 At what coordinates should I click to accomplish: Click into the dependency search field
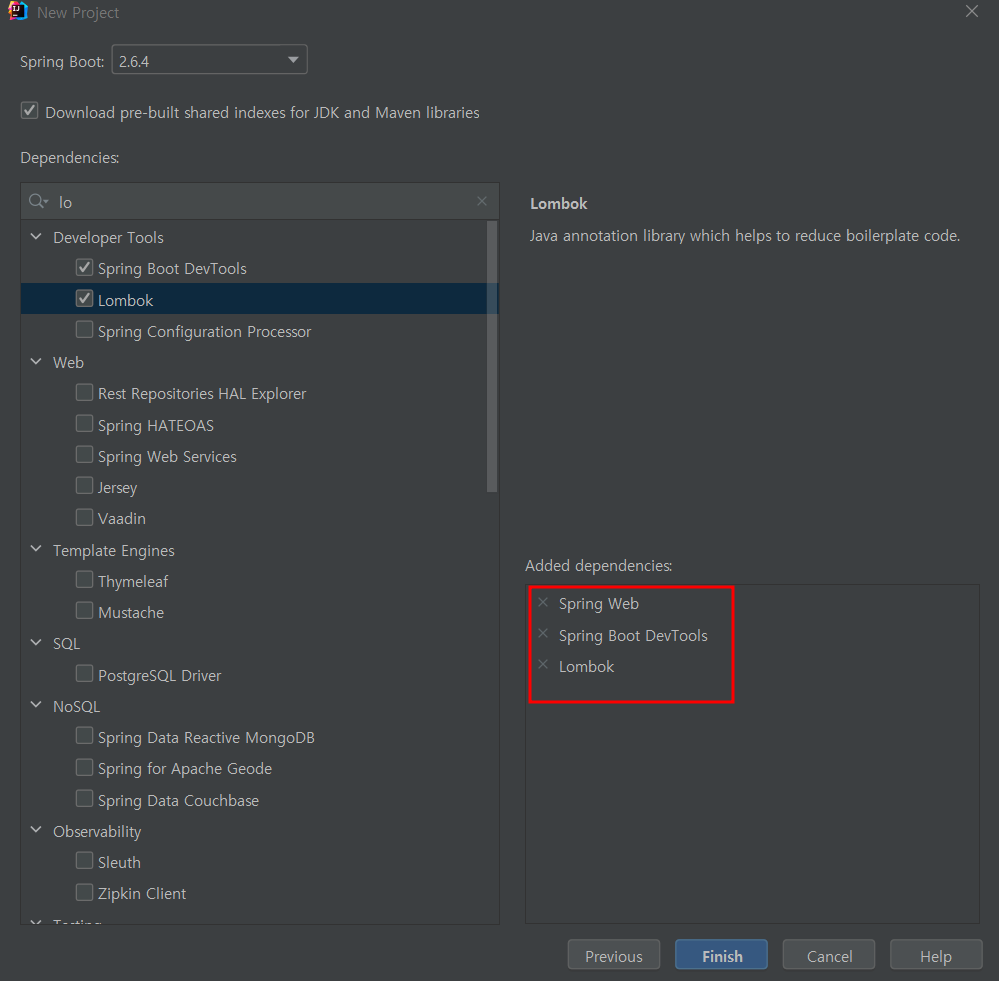[x=260, y=201]
